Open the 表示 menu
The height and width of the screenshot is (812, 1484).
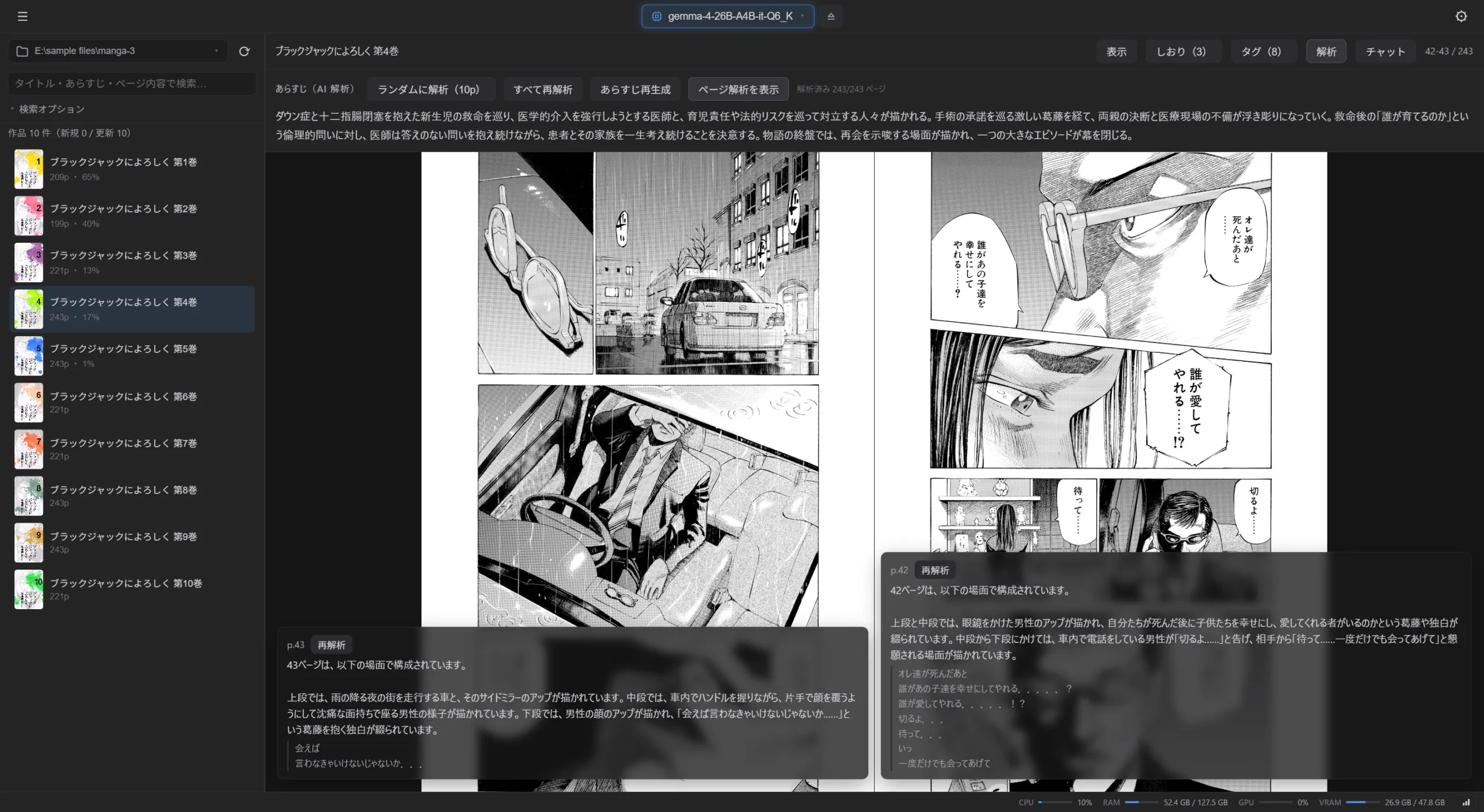1116,52
